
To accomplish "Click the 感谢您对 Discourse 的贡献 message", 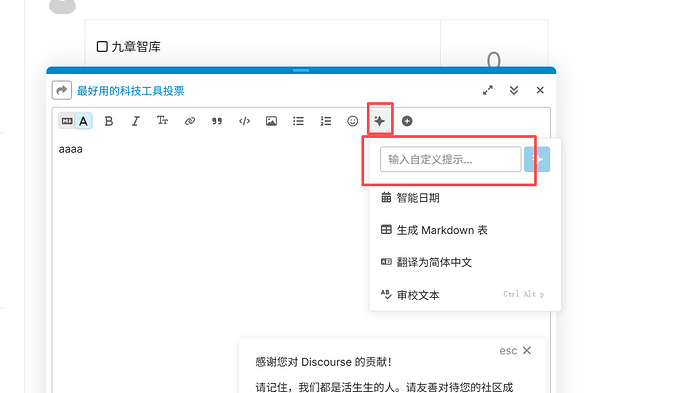I will (x=323, y=362).
